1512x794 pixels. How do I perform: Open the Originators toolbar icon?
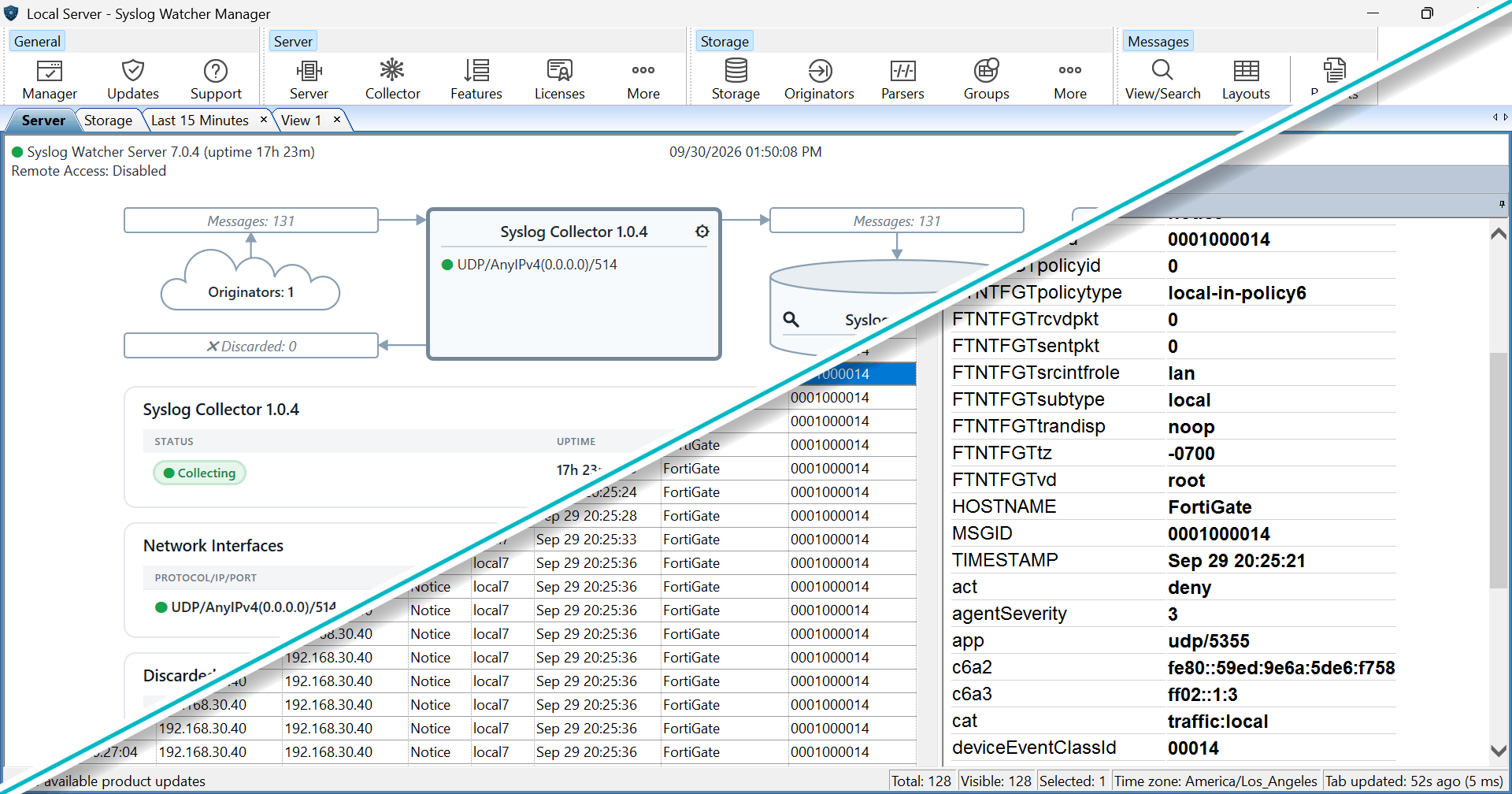(819, 80)
